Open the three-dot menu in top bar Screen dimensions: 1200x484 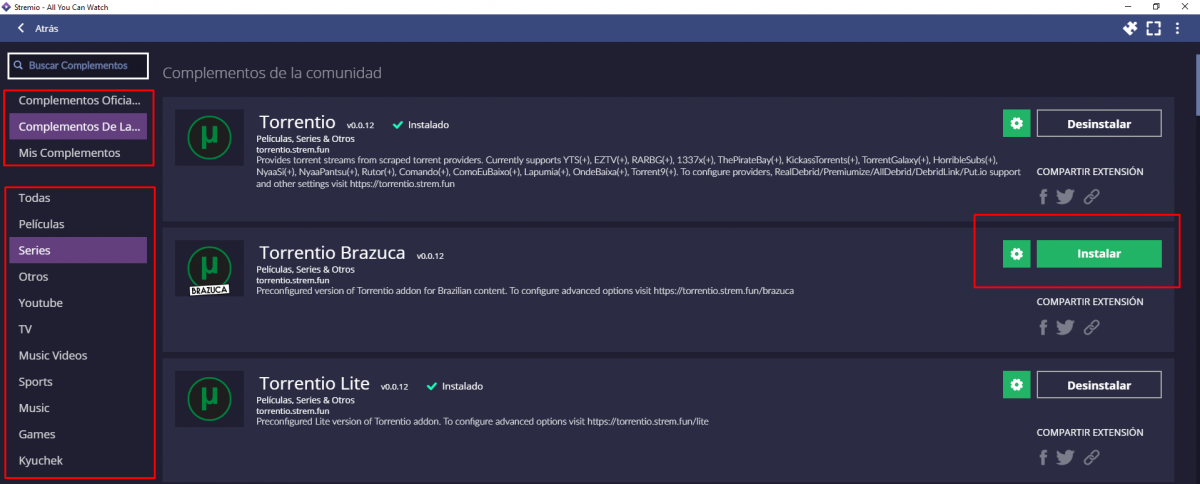pyautogui.click(x=1178, y=28)
